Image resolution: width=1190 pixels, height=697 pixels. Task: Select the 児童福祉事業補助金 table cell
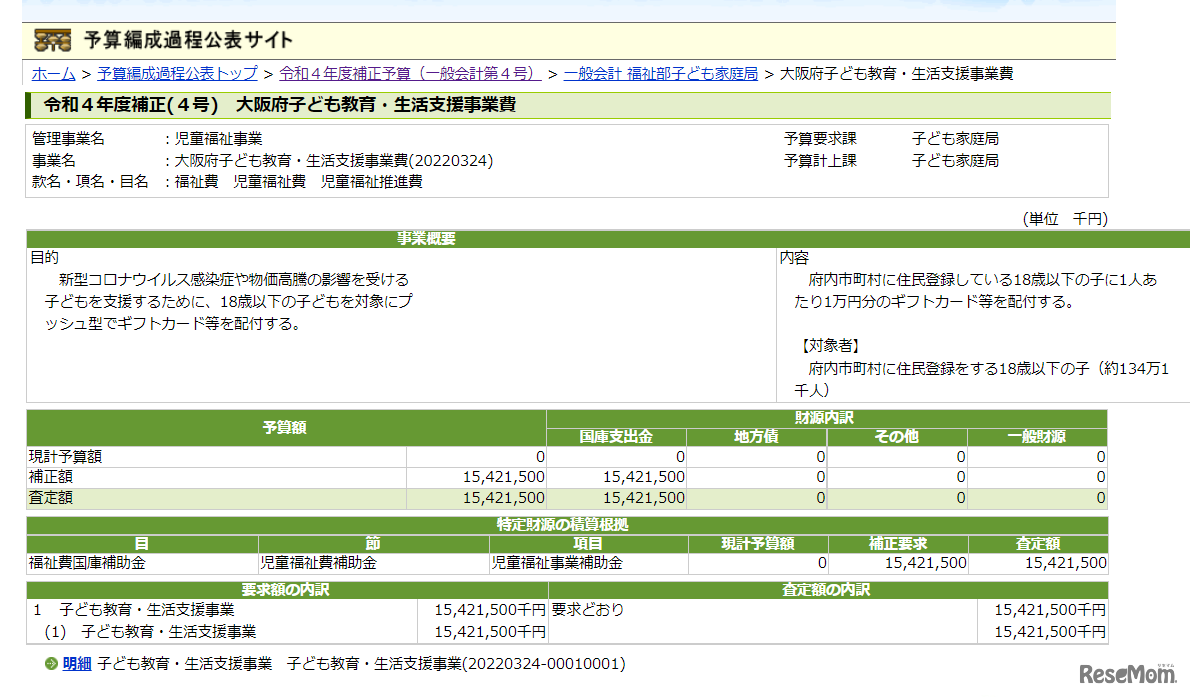(x=557, y=563)
